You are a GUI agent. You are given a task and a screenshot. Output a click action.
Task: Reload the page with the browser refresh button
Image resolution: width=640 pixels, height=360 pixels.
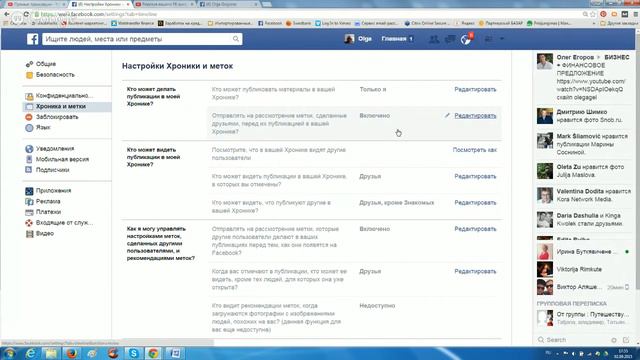coord(26,14)
